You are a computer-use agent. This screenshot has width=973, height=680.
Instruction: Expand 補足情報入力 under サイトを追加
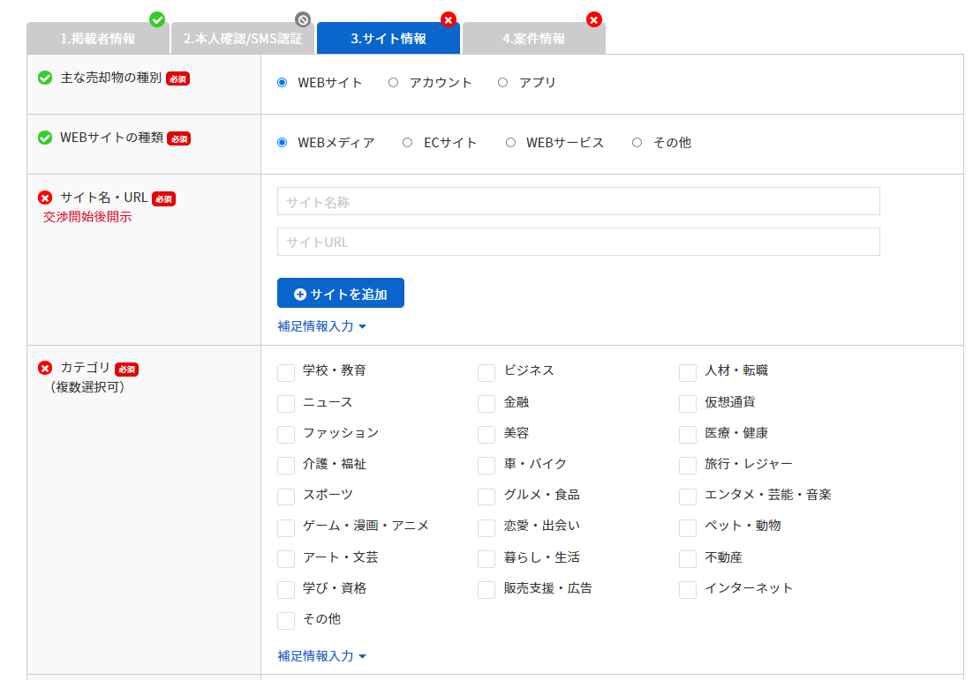point(321,326)
